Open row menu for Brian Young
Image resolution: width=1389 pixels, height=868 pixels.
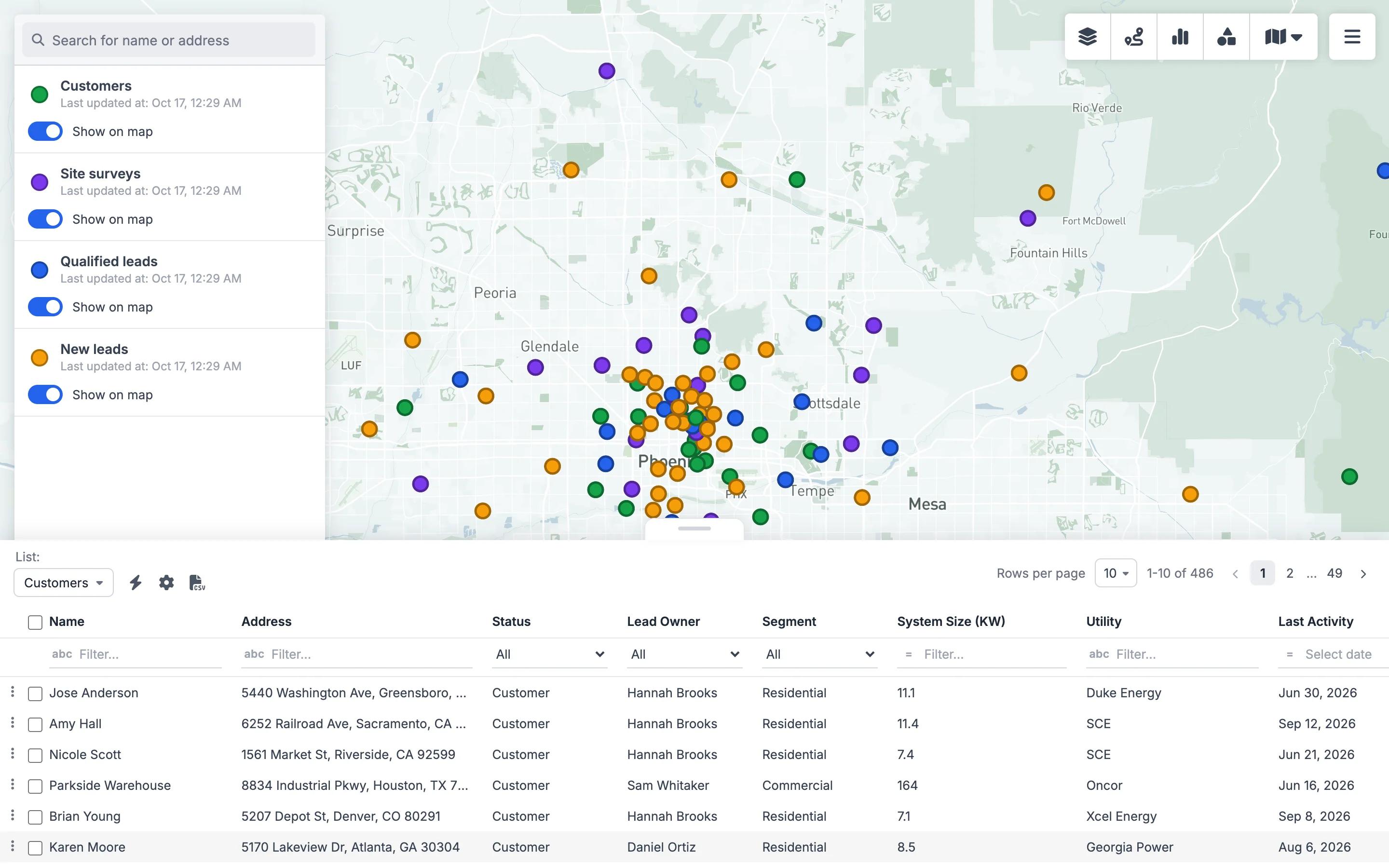pyautogui.click(x=13, y=816)
